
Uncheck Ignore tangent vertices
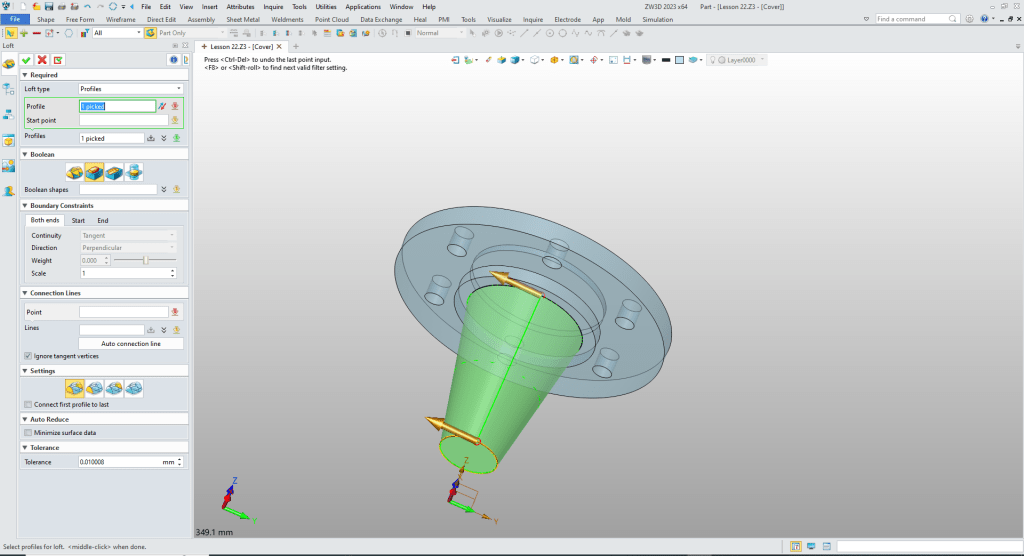tap(27, 356)
